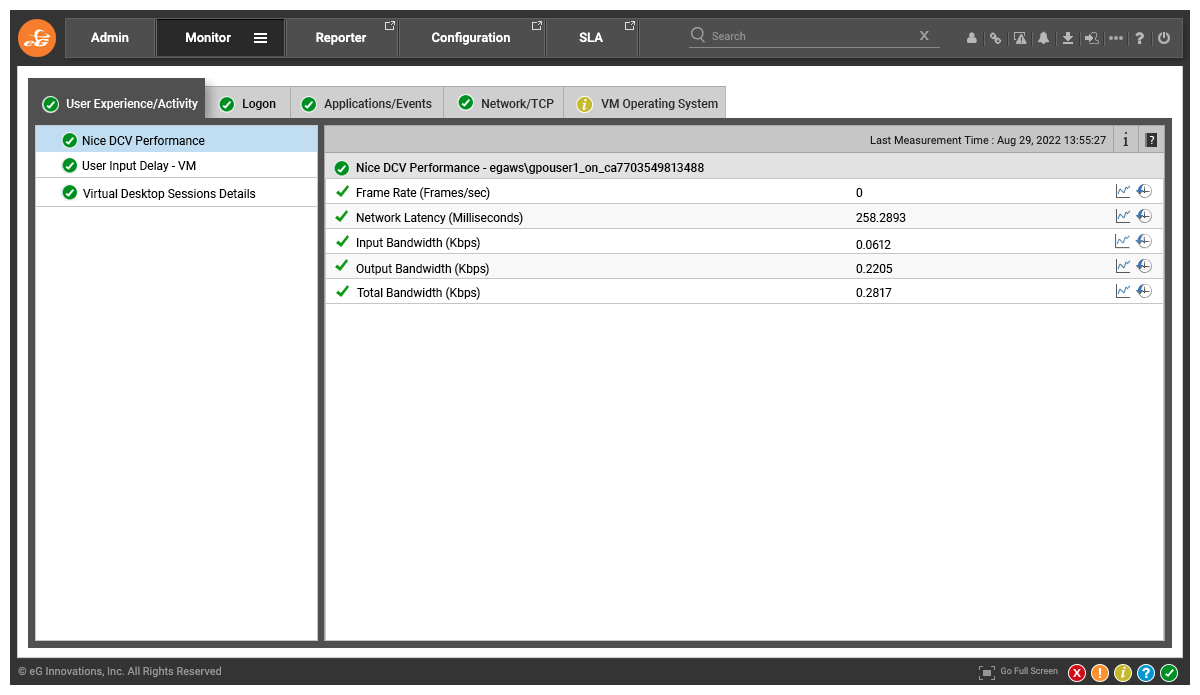Image resolution: width=1200 pixels, height=695 pixels.
Task: Switch to the Network/TCP tab
Action: click(504, 103)
